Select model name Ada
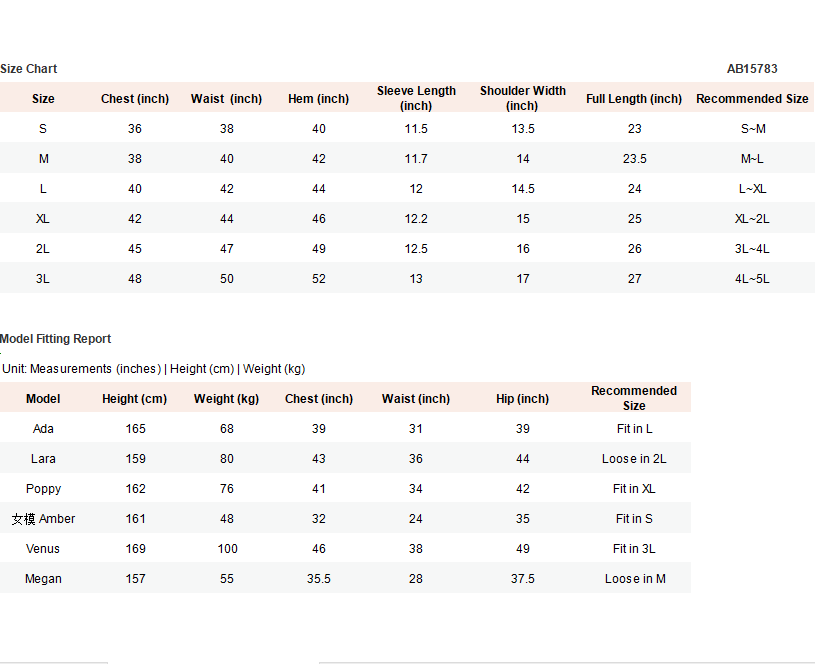This screenshot has width=815, height=664. pyautogui.click(x=43, y=429)
